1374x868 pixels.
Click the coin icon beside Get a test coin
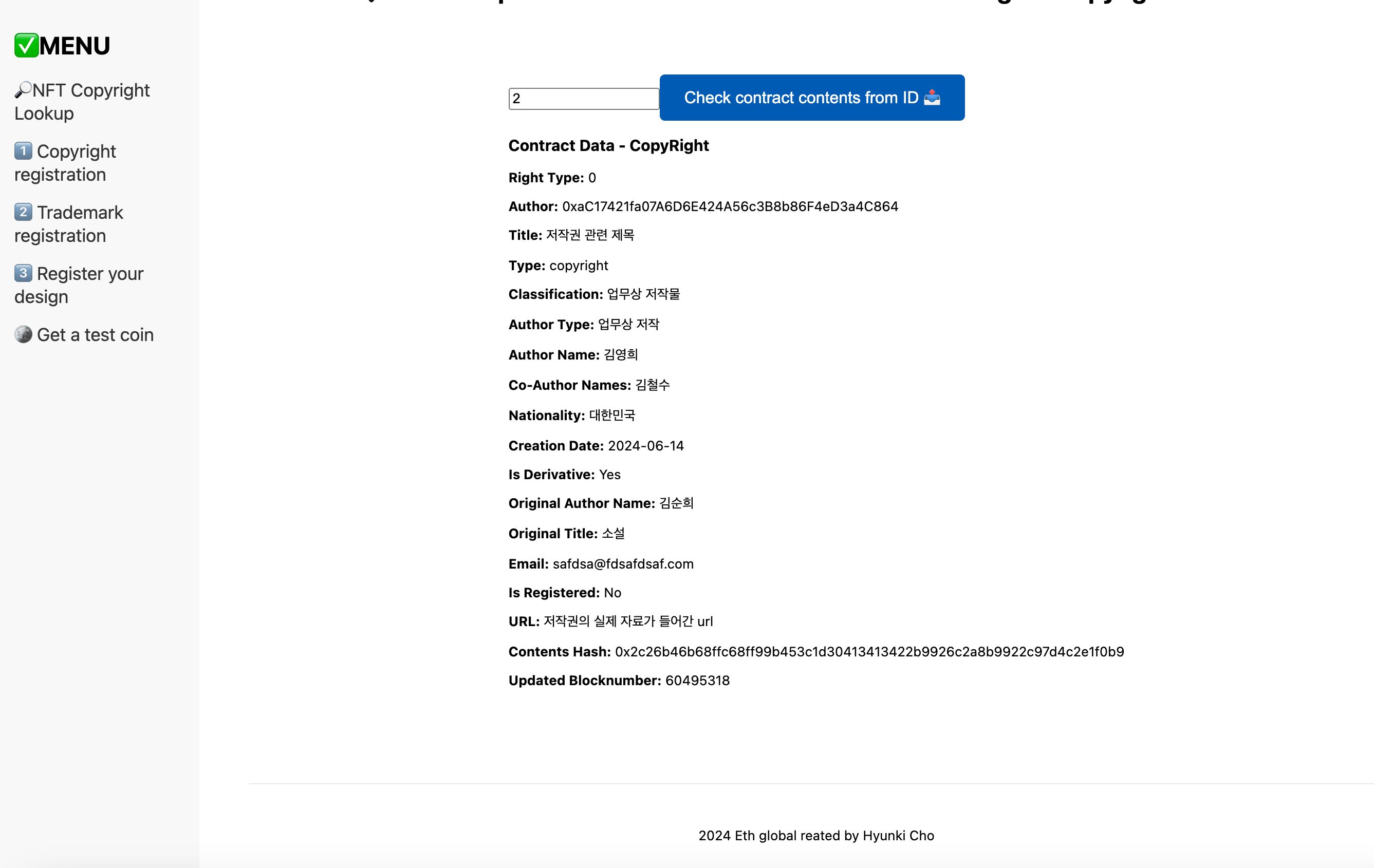[x=24, y=334]
